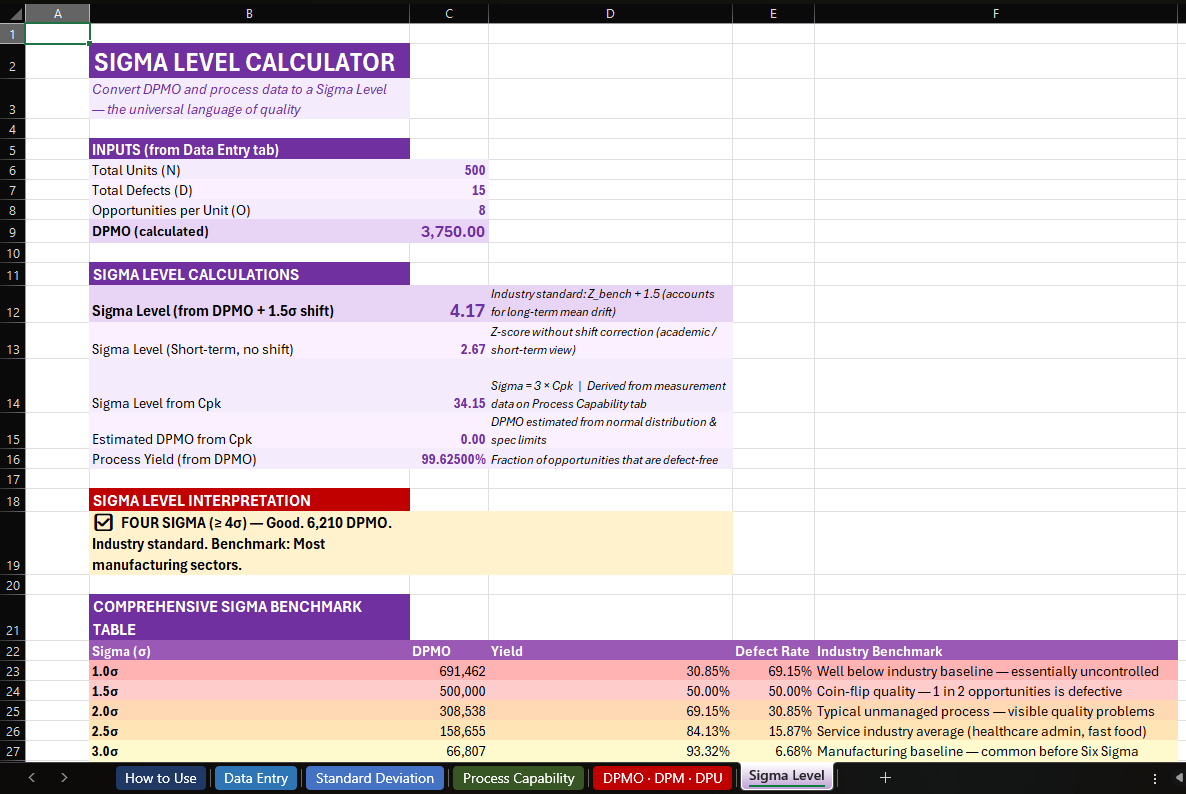Select the Sigma Level cell showing 4.17
The height and width of the screenshot is (794, 1186).
pos(449,311)
